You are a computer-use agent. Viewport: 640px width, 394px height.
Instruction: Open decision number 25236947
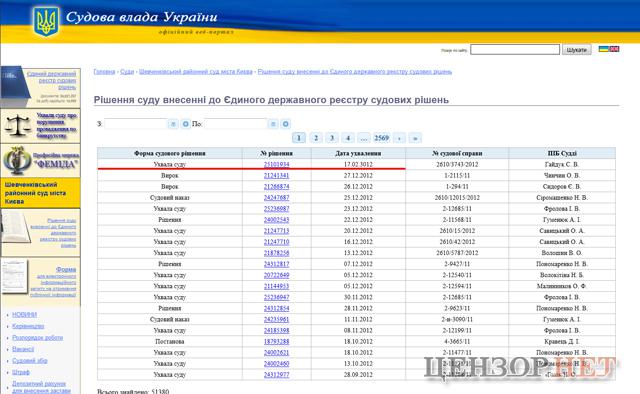(x=276, y=297)
